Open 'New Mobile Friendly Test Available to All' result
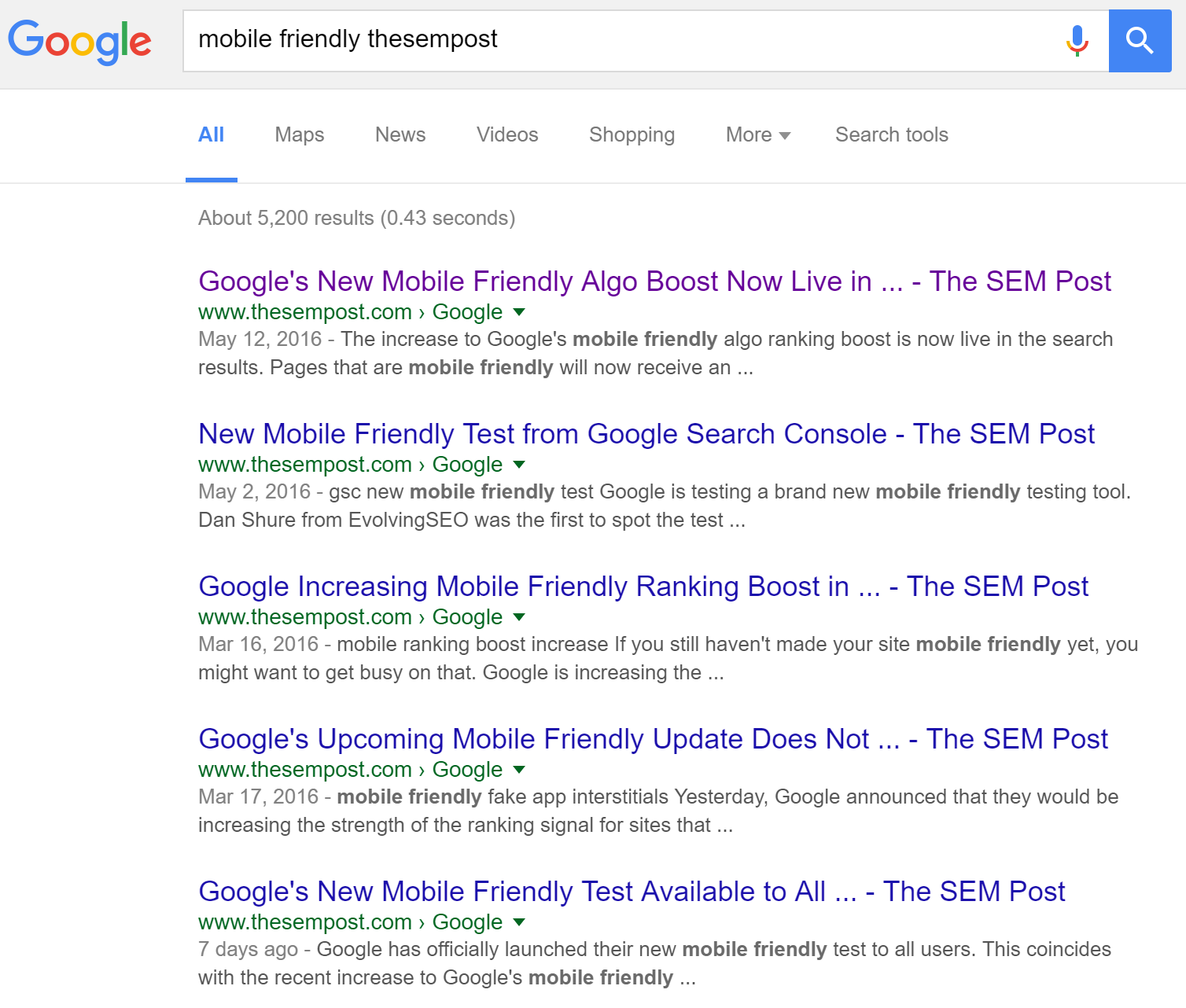The height and width of the screenshot is (1008, 1186). [x=631, y=891]
